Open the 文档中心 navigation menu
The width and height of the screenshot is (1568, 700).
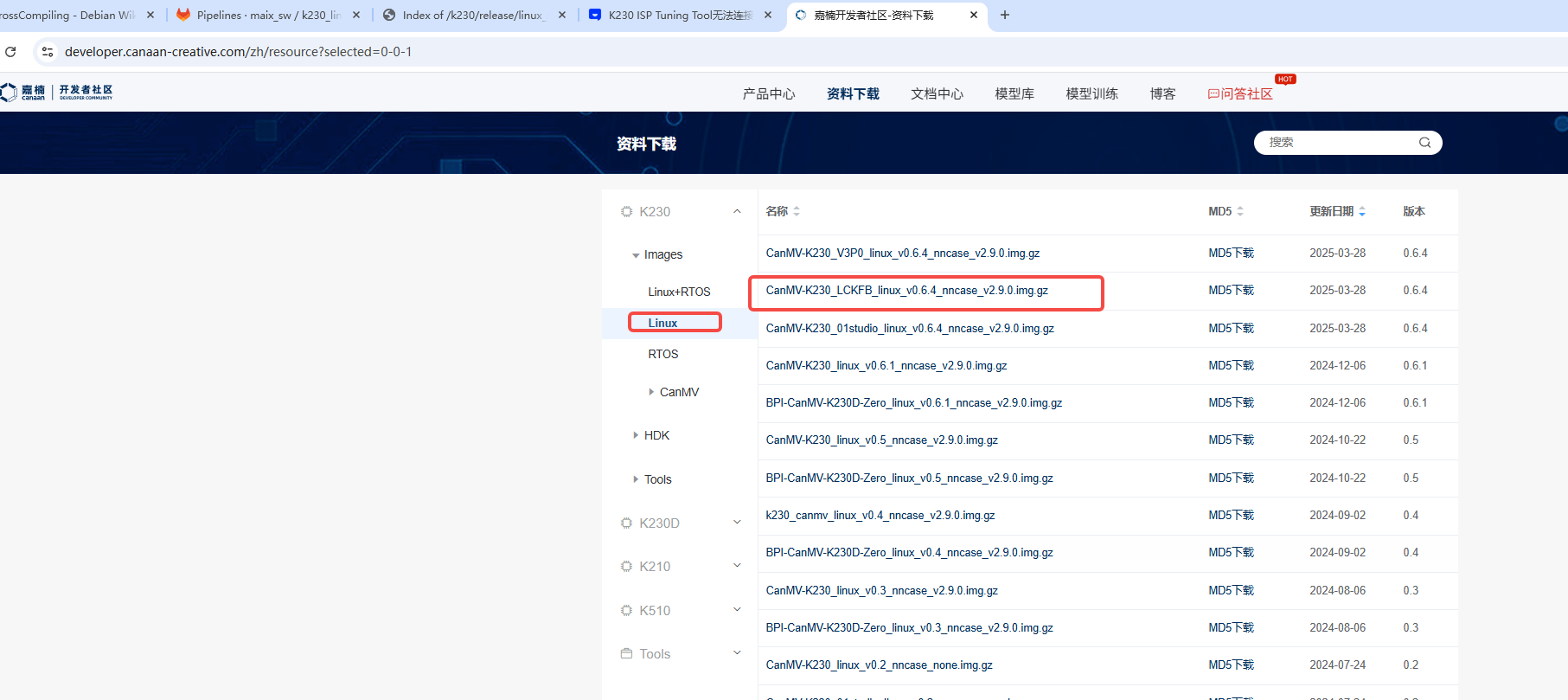click(937, 93)
